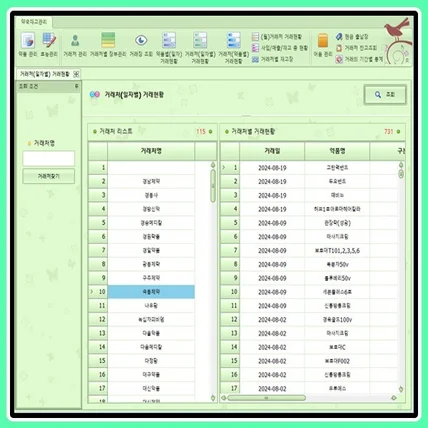Open 거래처(일자별) 거래현황 ribbon icon

[200, 48]
